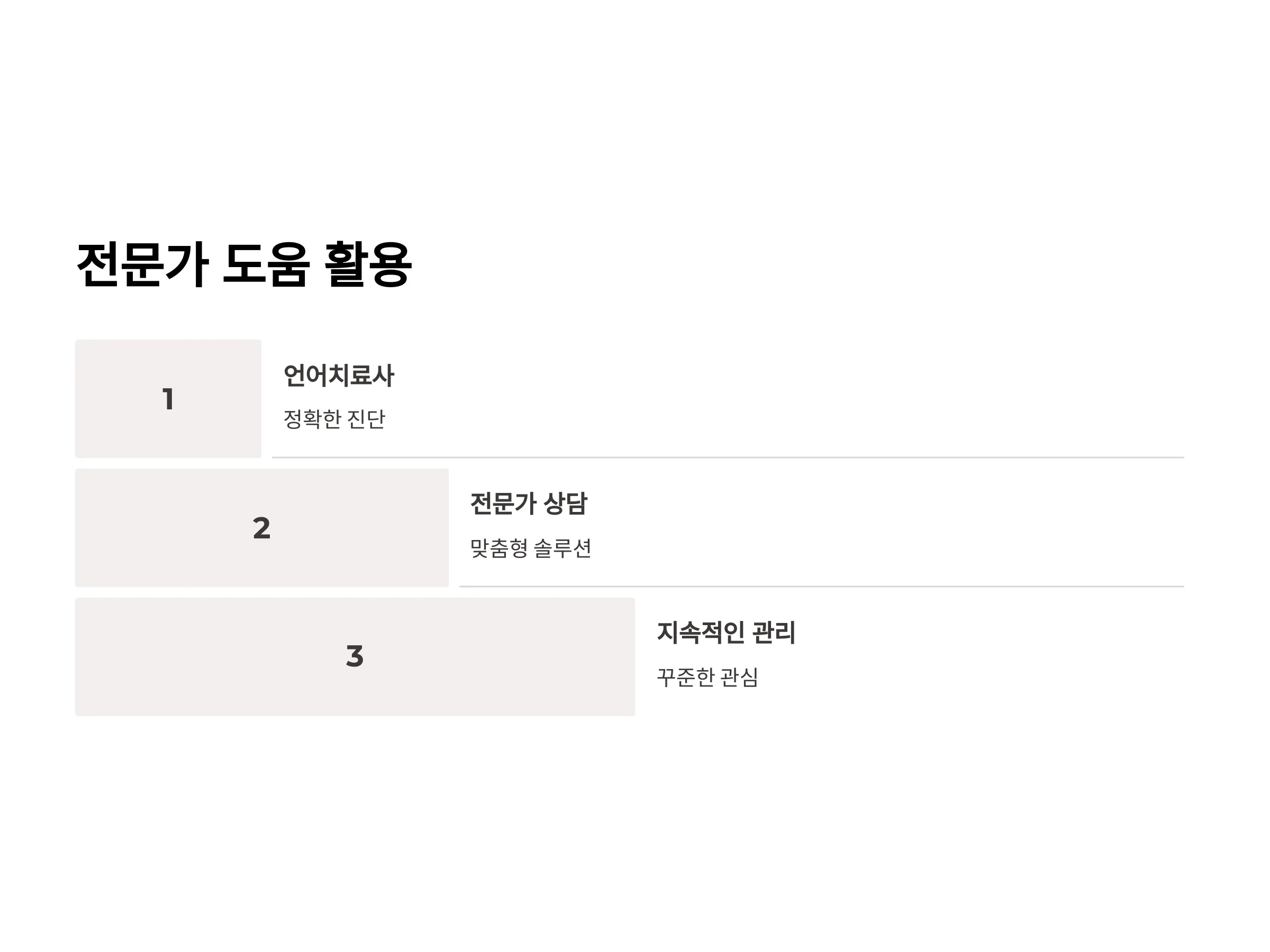Click the divider line under 정확한 진단

pos(728,457)
